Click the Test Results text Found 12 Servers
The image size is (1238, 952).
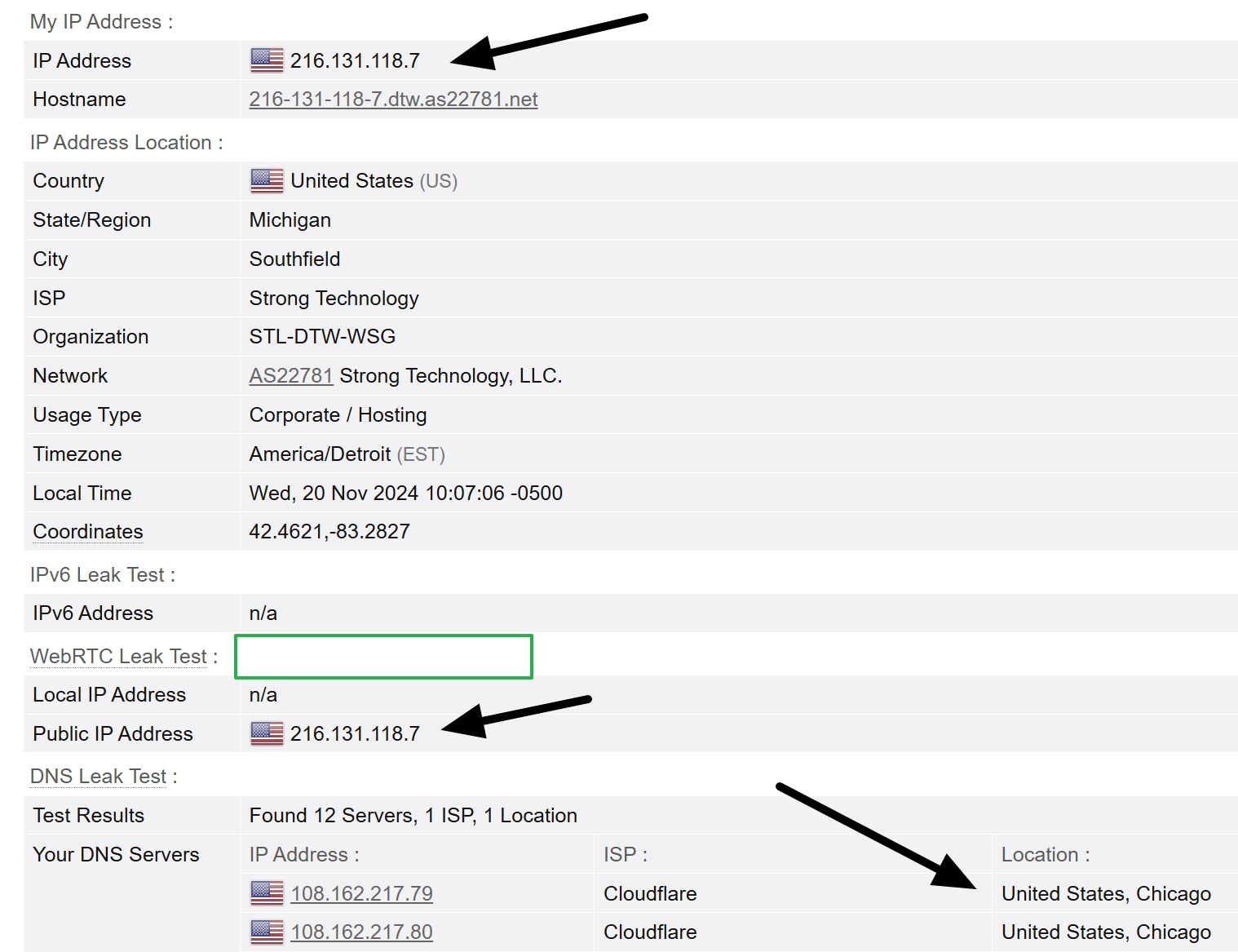click(413, 815)
